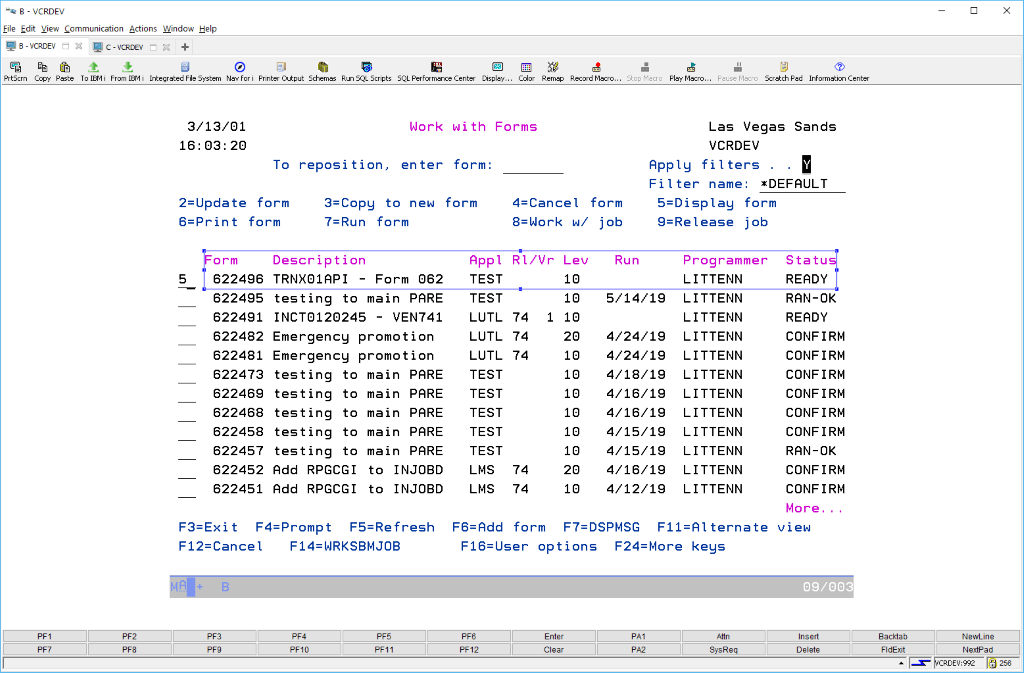Open the Edit menu
This screenshot has height=673, width=1024.
pyautogui.click(x=28, y=29)
